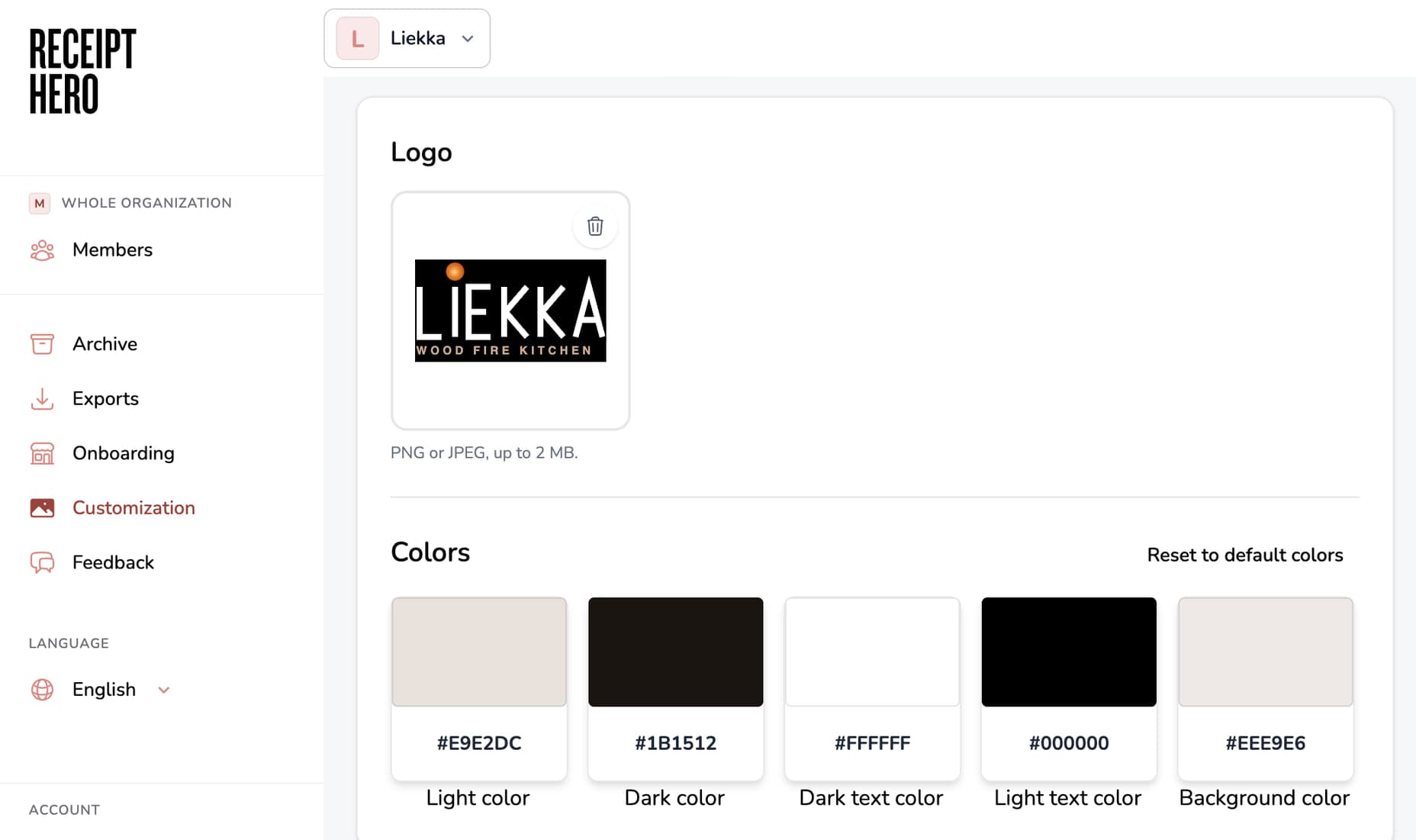Screen dimensions: 1416x840
Task: Select the Customization menu item
Action: (134, 508)
